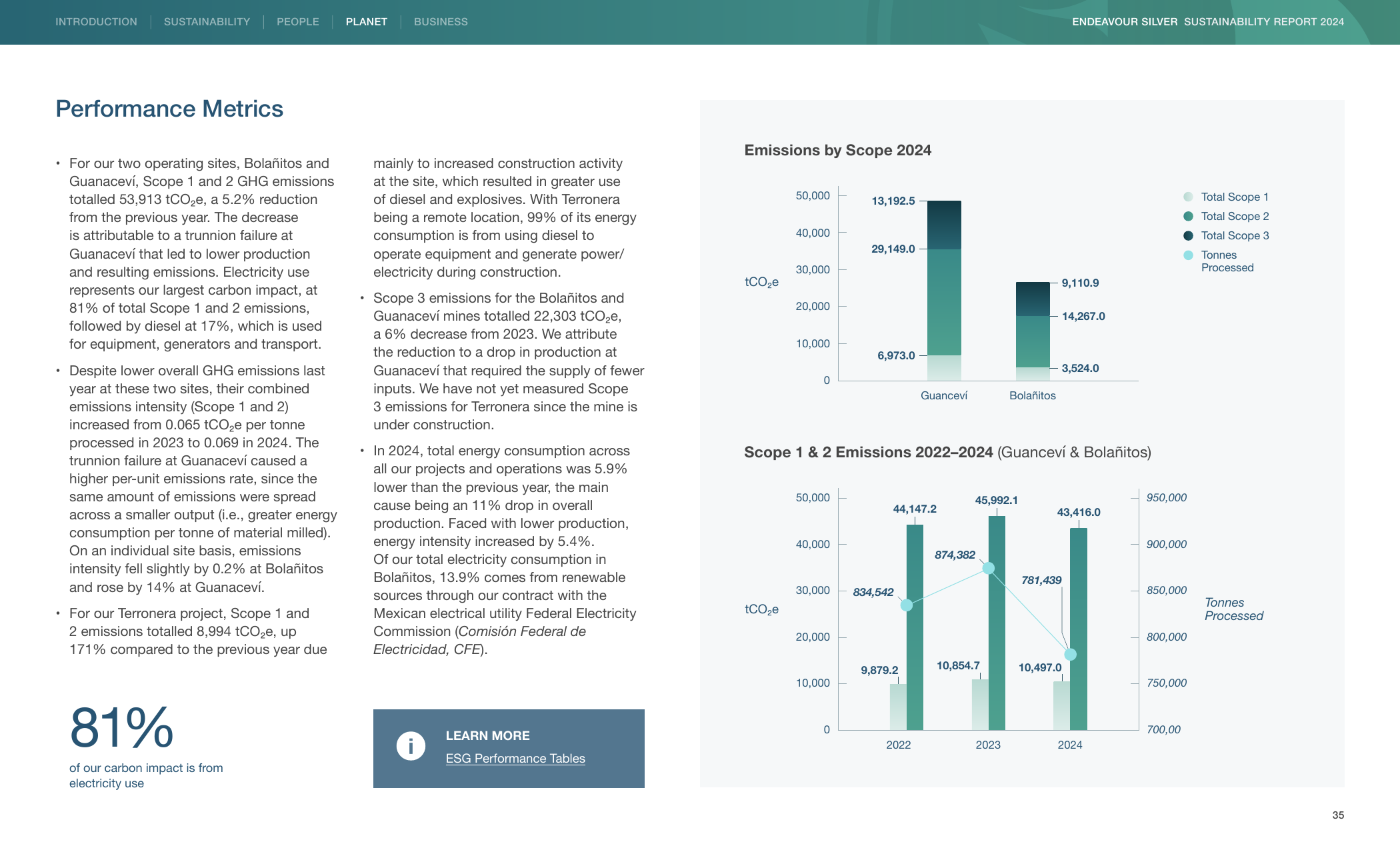
Task: Click the Endeavour Silver Sustainability Report 2024 header
Action: coord(1208,22)
